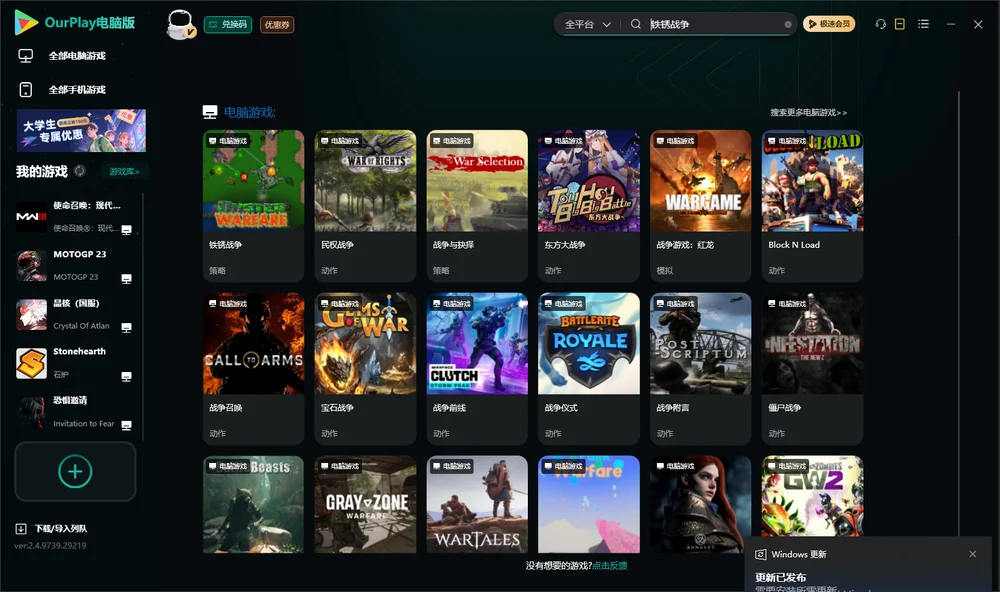Open MOTOGP 23 in my games
Screen dimensions: 1000x592
coord(77,265)
